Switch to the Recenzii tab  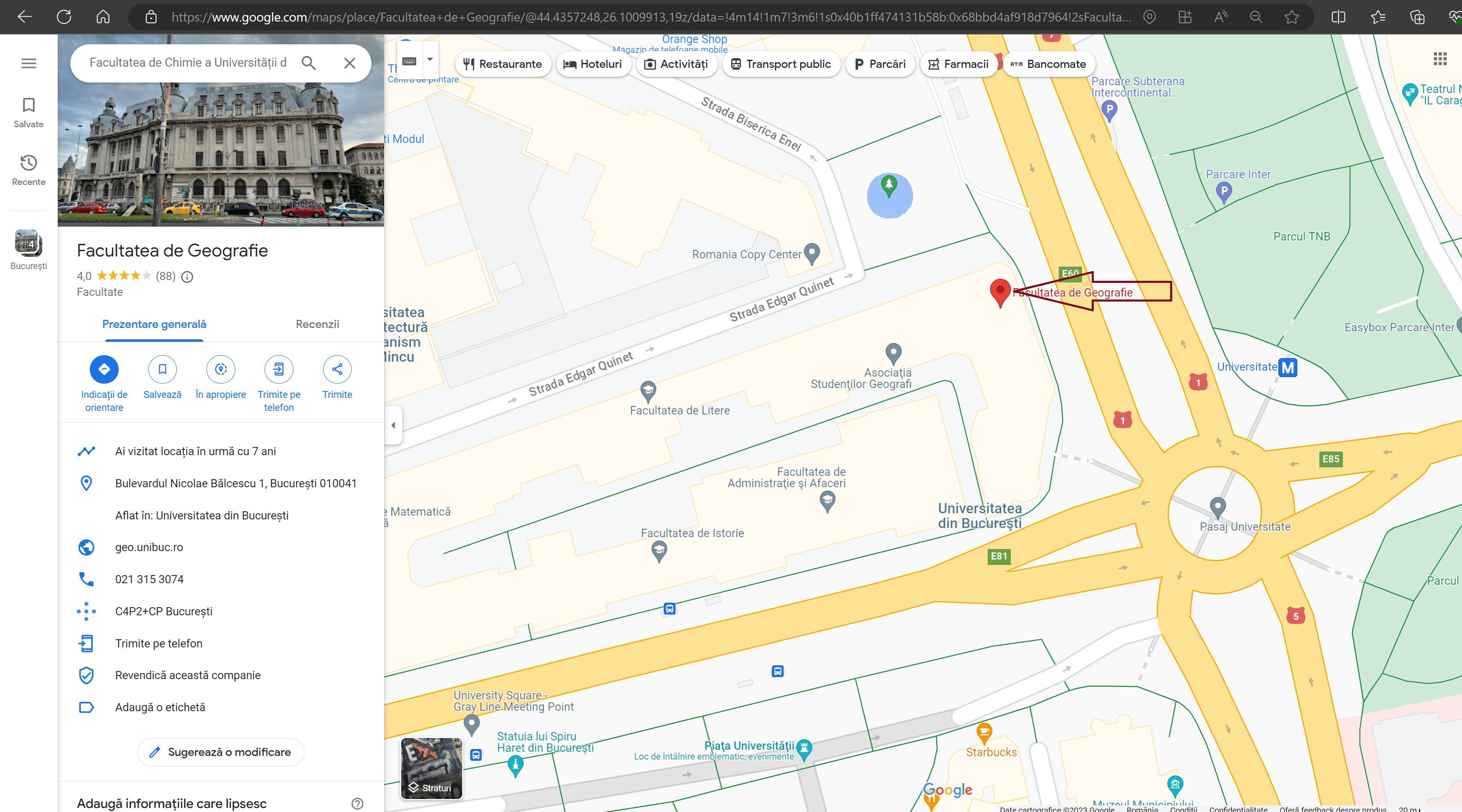[x=317, y=324]
